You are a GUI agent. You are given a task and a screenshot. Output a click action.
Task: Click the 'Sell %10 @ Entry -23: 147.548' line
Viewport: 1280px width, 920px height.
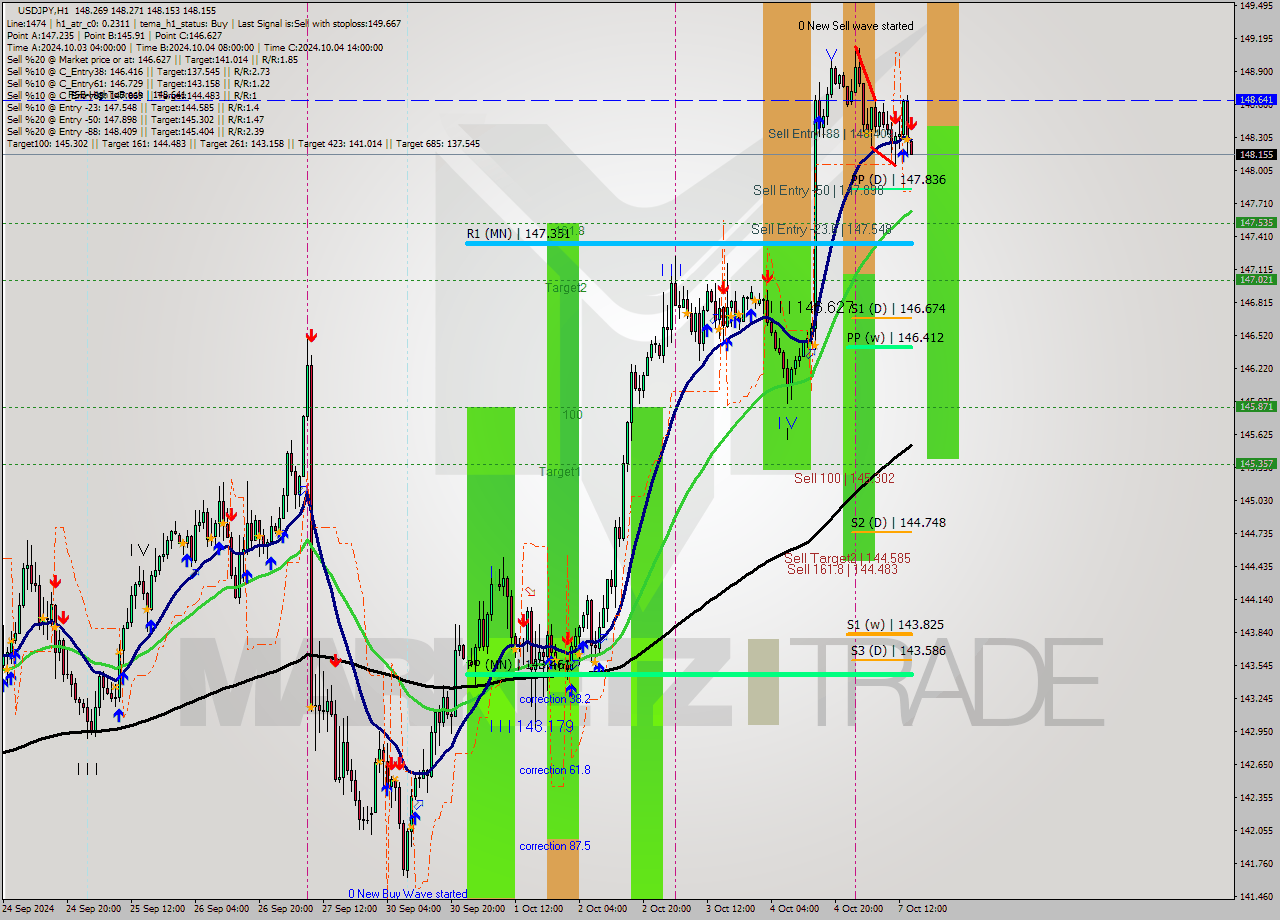click(133, 107)
